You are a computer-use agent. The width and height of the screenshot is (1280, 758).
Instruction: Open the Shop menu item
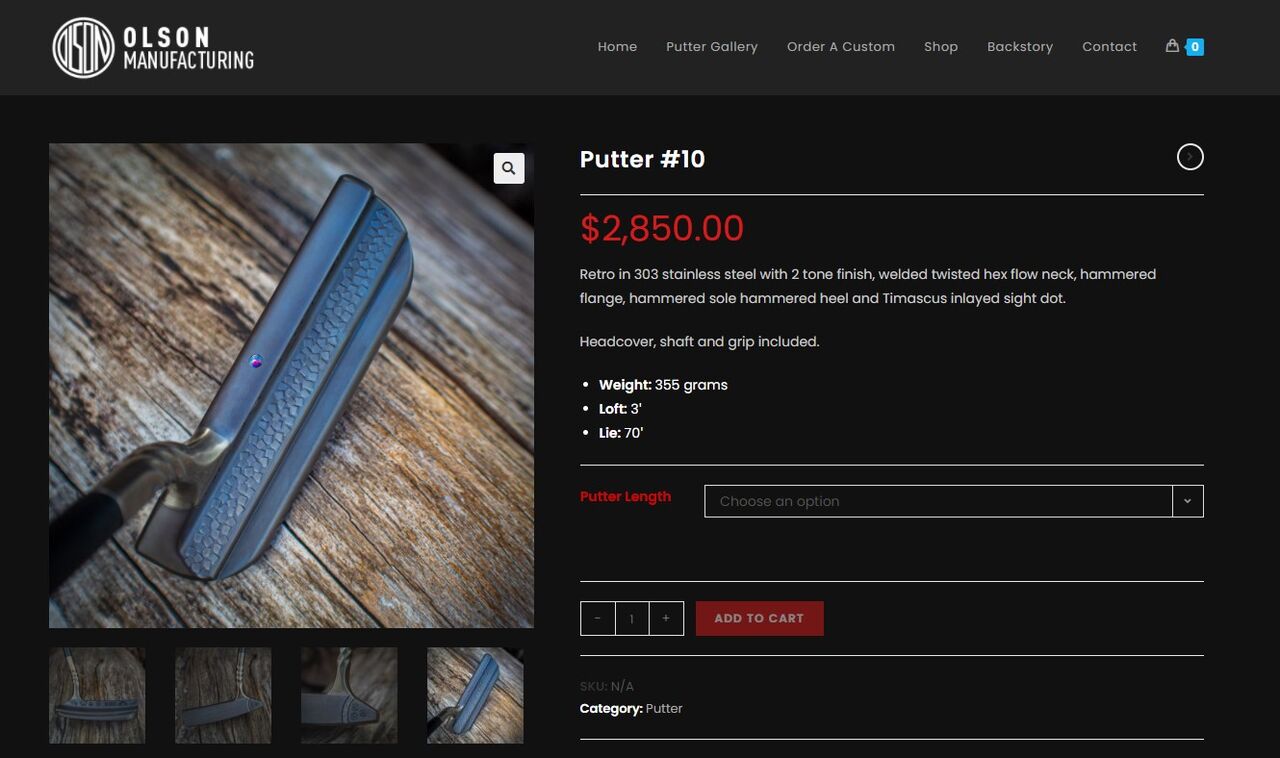(941, 47)
